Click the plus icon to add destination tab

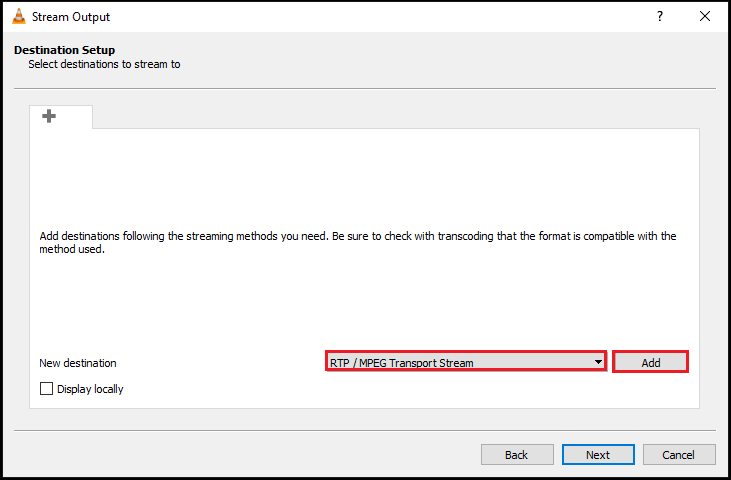click(x=48, y=116)
